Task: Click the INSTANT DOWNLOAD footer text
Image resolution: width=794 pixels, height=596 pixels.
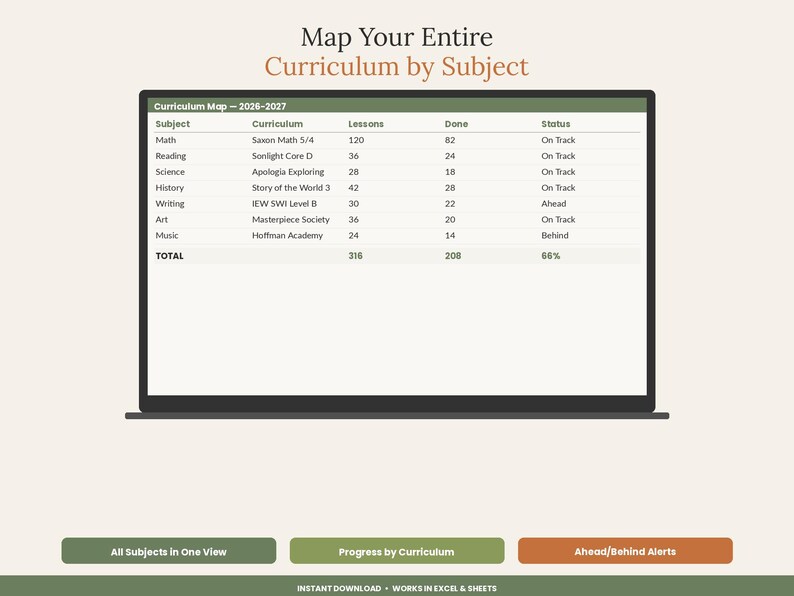Action: pos(339,588)
